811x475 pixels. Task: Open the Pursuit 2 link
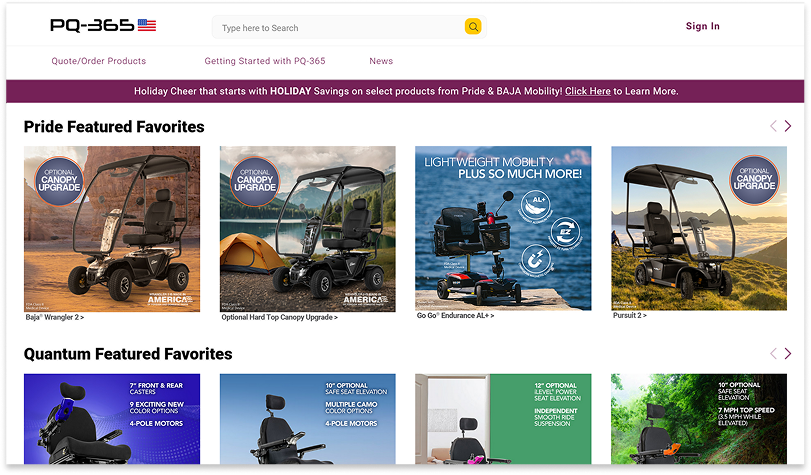pos(629,315)
